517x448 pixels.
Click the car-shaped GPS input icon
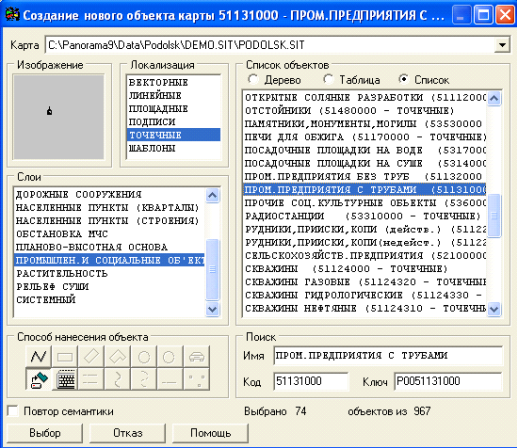coord(197,357)
